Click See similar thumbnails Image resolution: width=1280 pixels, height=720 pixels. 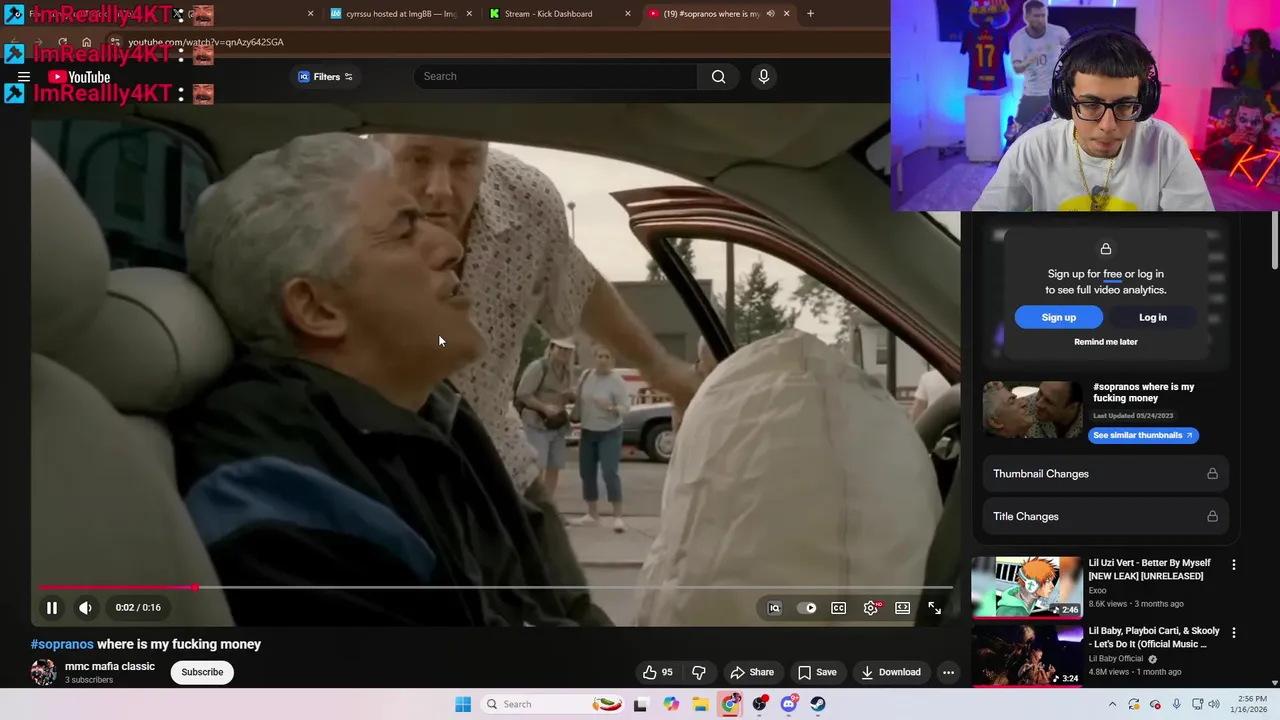click(x=1143, y=435)
